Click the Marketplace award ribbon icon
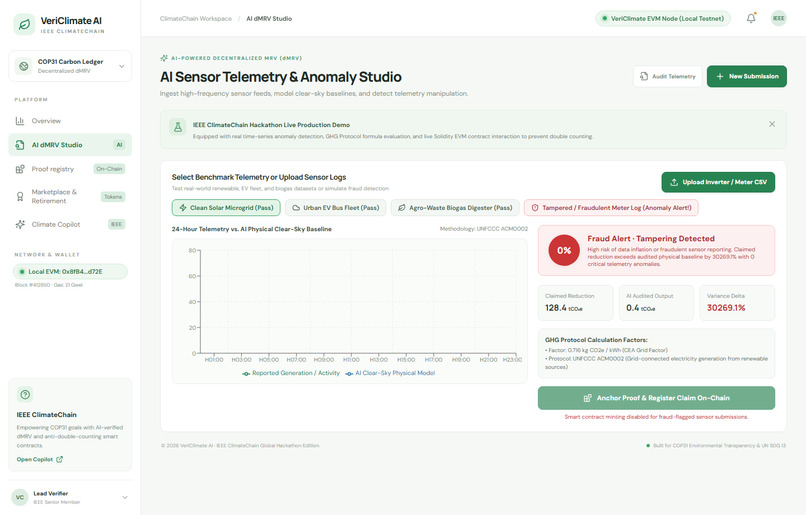The height and width of the screenshot is (515, 806). pyautogui.click(x=20, y=196)
